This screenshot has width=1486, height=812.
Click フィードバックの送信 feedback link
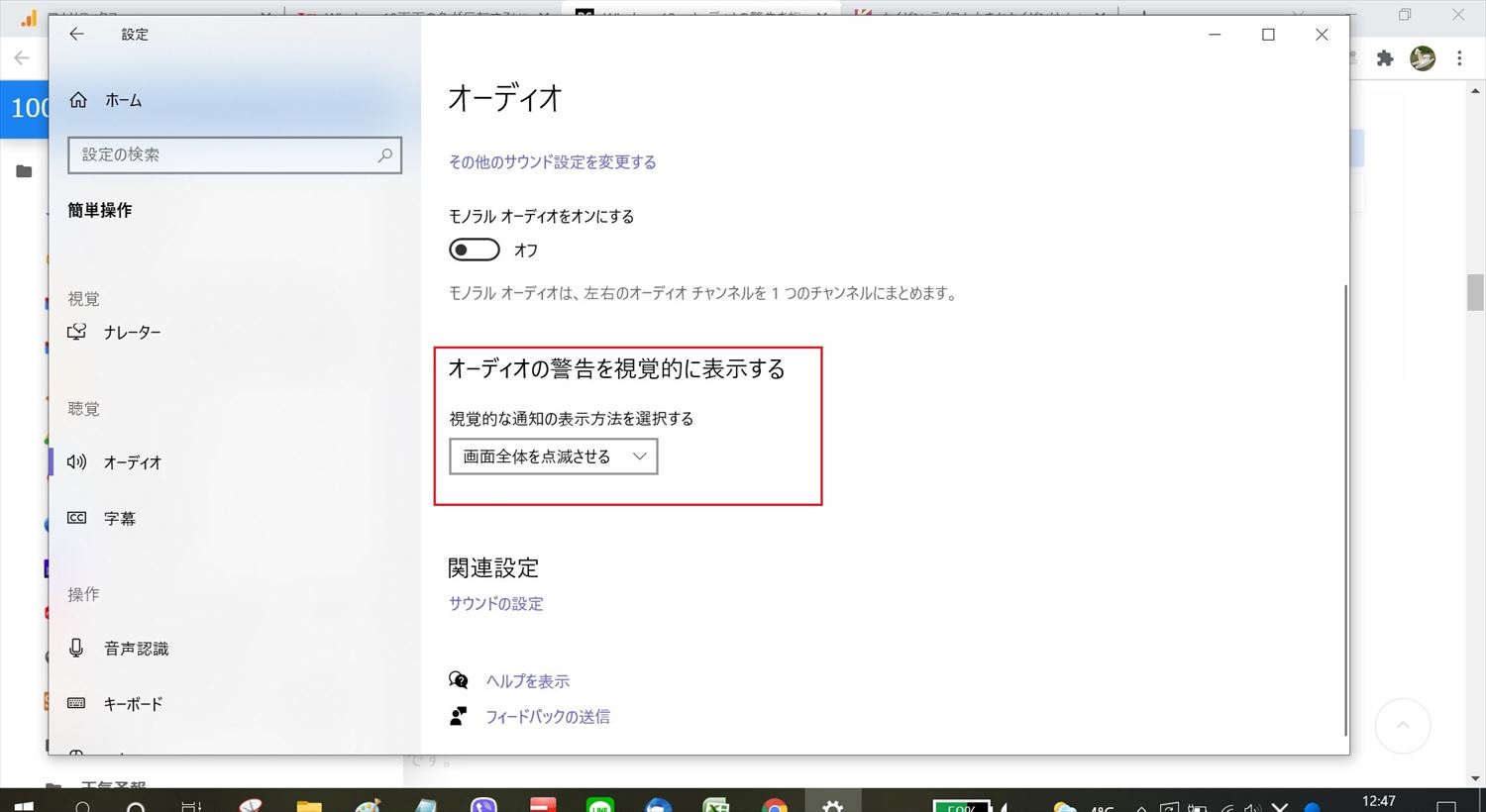(x=547, y=717)
